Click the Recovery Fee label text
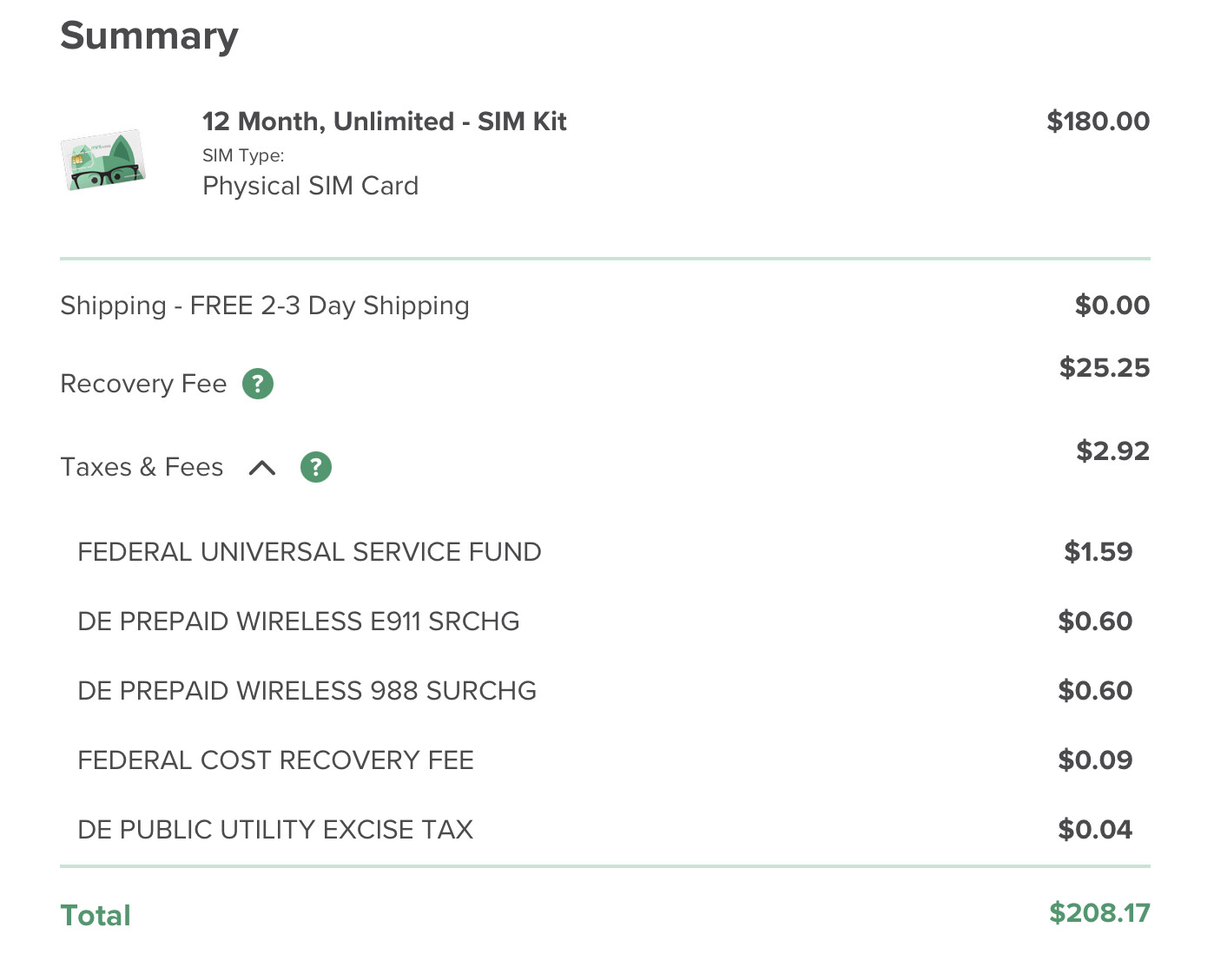Screen dimensions: 1214x980 pyautogui.click(x=143, y=384)
